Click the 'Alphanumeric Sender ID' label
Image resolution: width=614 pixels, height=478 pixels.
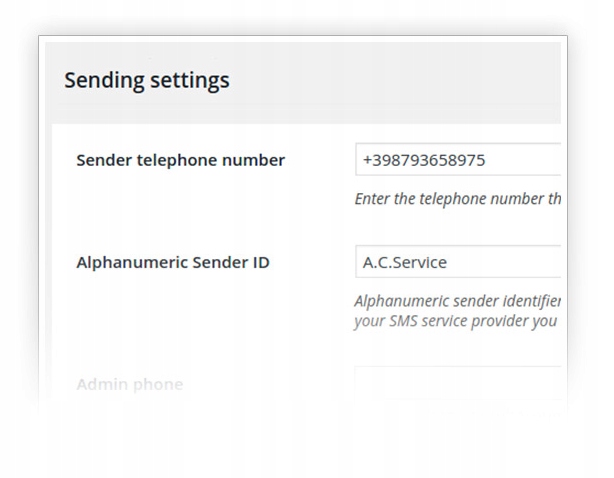[x=172, y=263]
